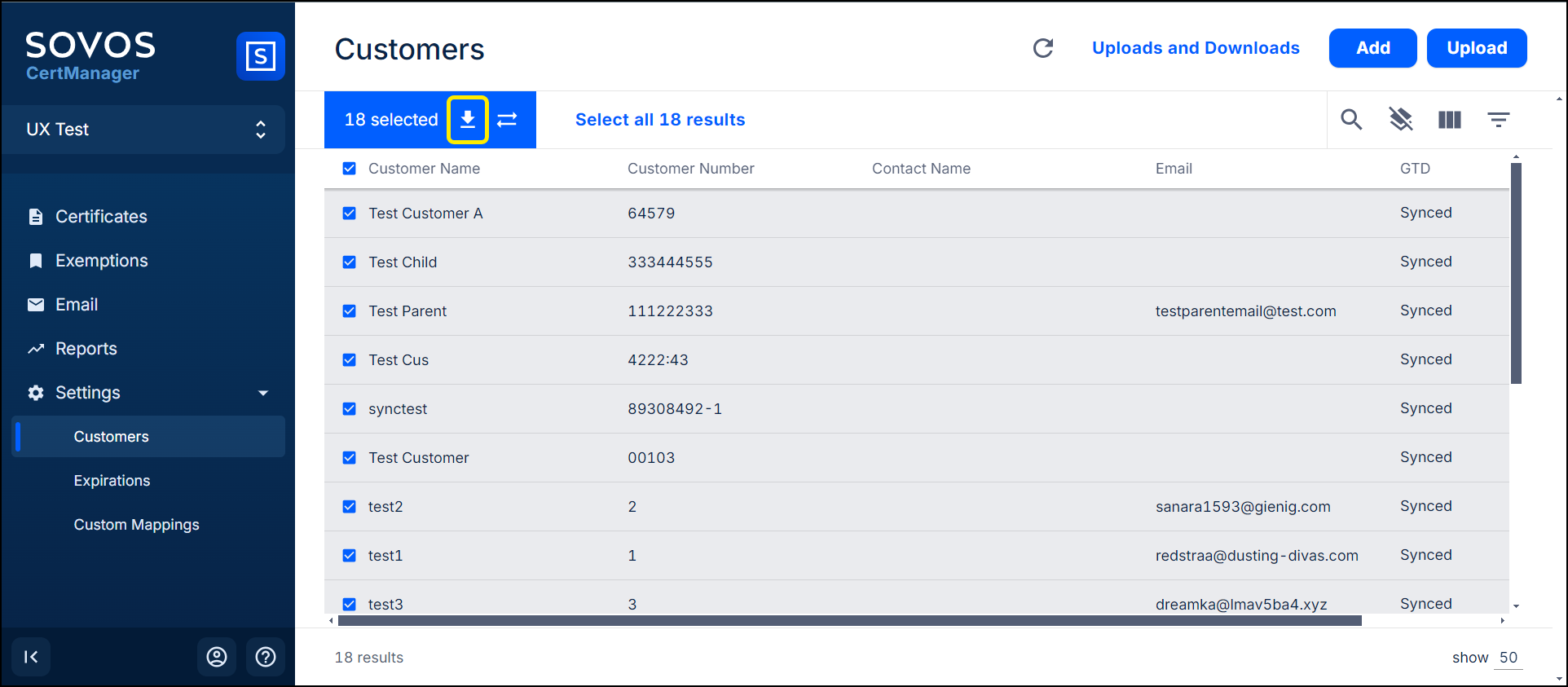
Task: Toggle the header select-all checkbox
Action: (350, 169)
